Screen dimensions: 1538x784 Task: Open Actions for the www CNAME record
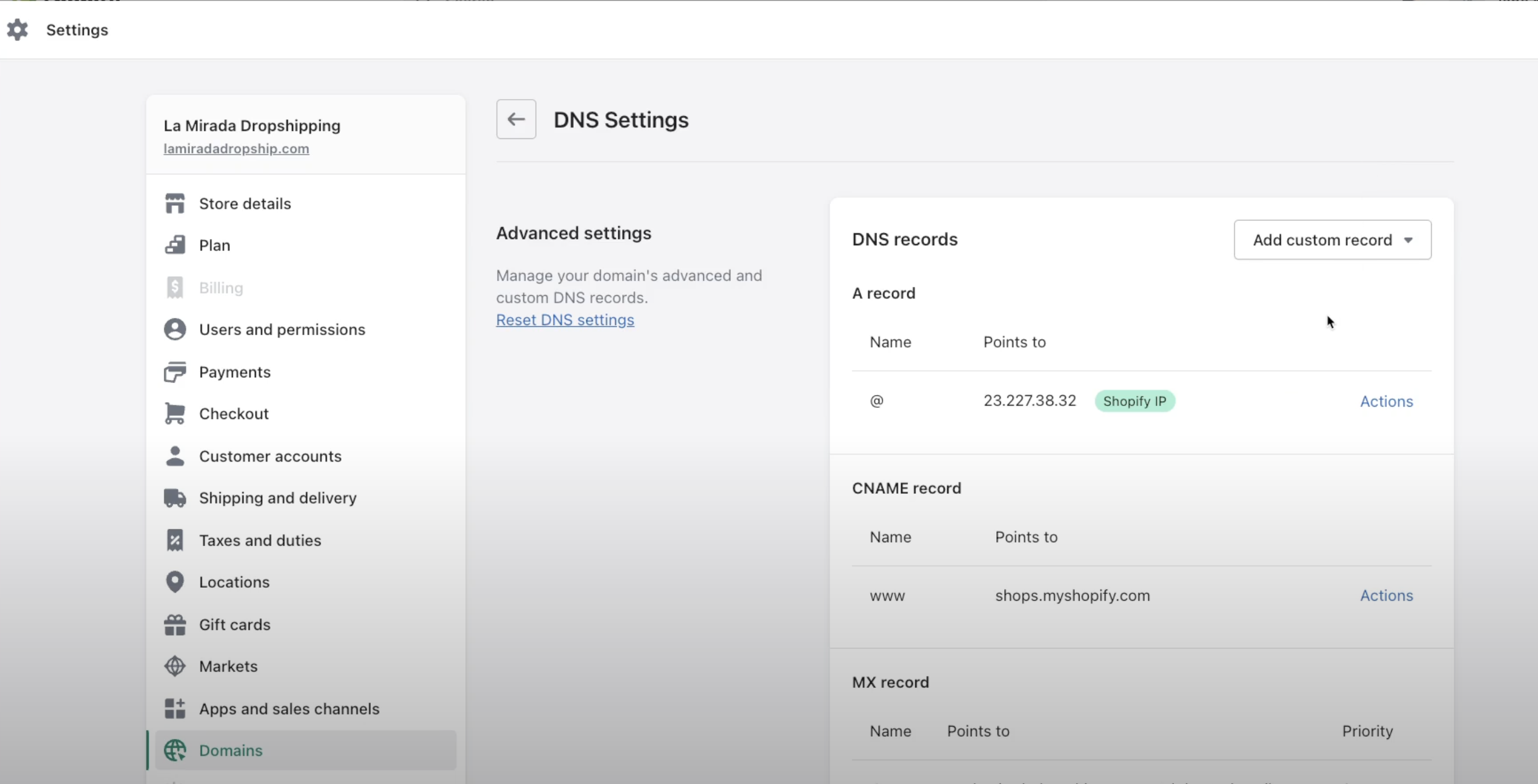(x=1386, y=596)
